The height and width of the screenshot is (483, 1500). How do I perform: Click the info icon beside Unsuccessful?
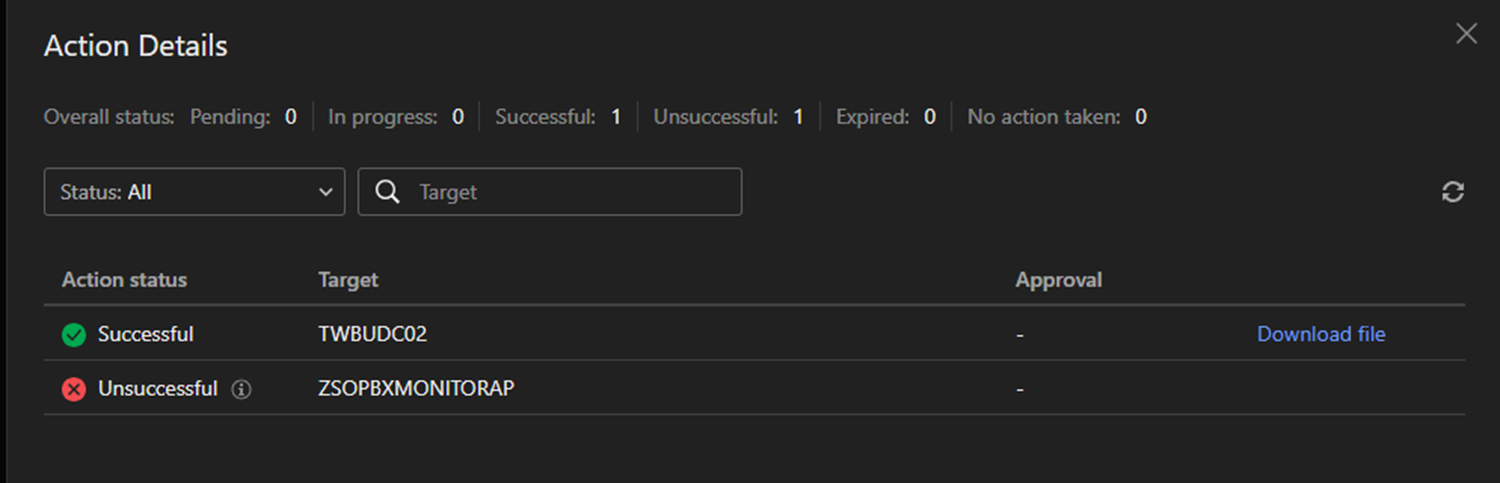[x=241, y=389]
